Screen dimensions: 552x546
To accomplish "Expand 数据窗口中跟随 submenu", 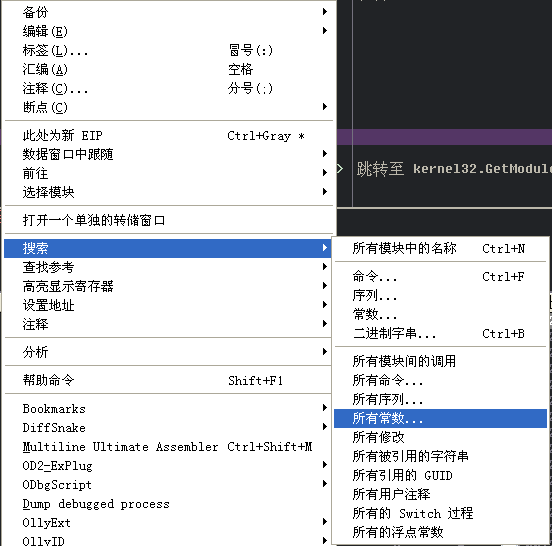I will (168, 154).
